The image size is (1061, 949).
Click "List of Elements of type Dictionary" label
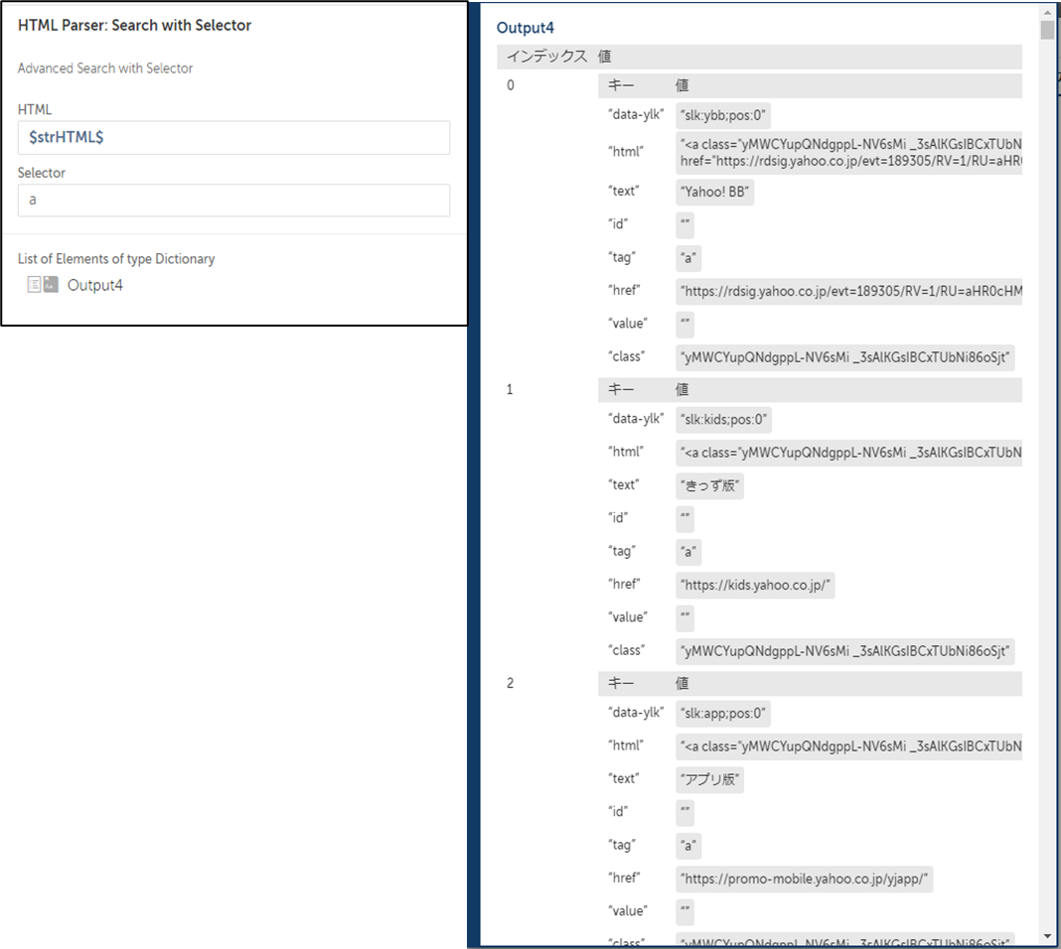[116, 259]
